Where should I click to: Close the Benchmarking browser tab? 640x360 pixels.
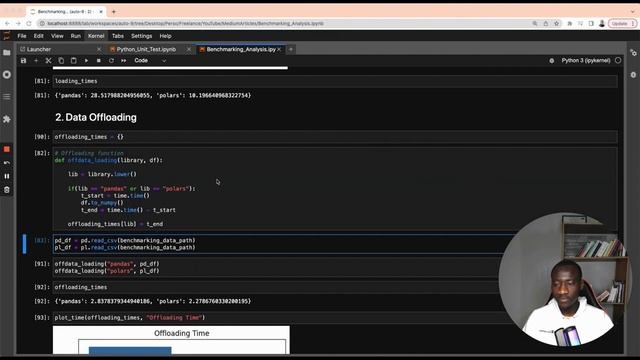point(101,11)
